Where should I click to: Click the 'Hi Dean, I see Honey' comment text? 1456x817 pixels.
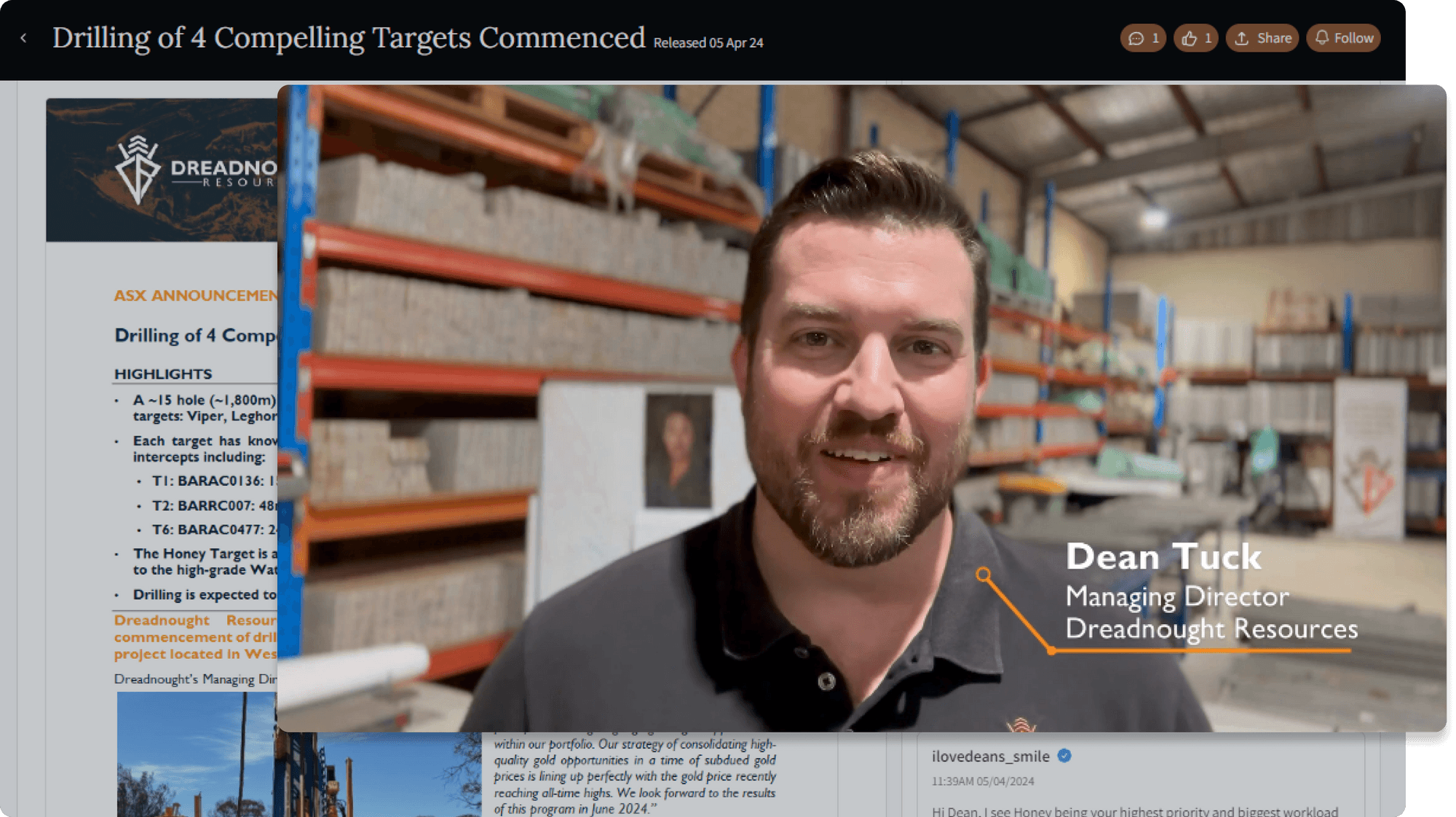1135,811
